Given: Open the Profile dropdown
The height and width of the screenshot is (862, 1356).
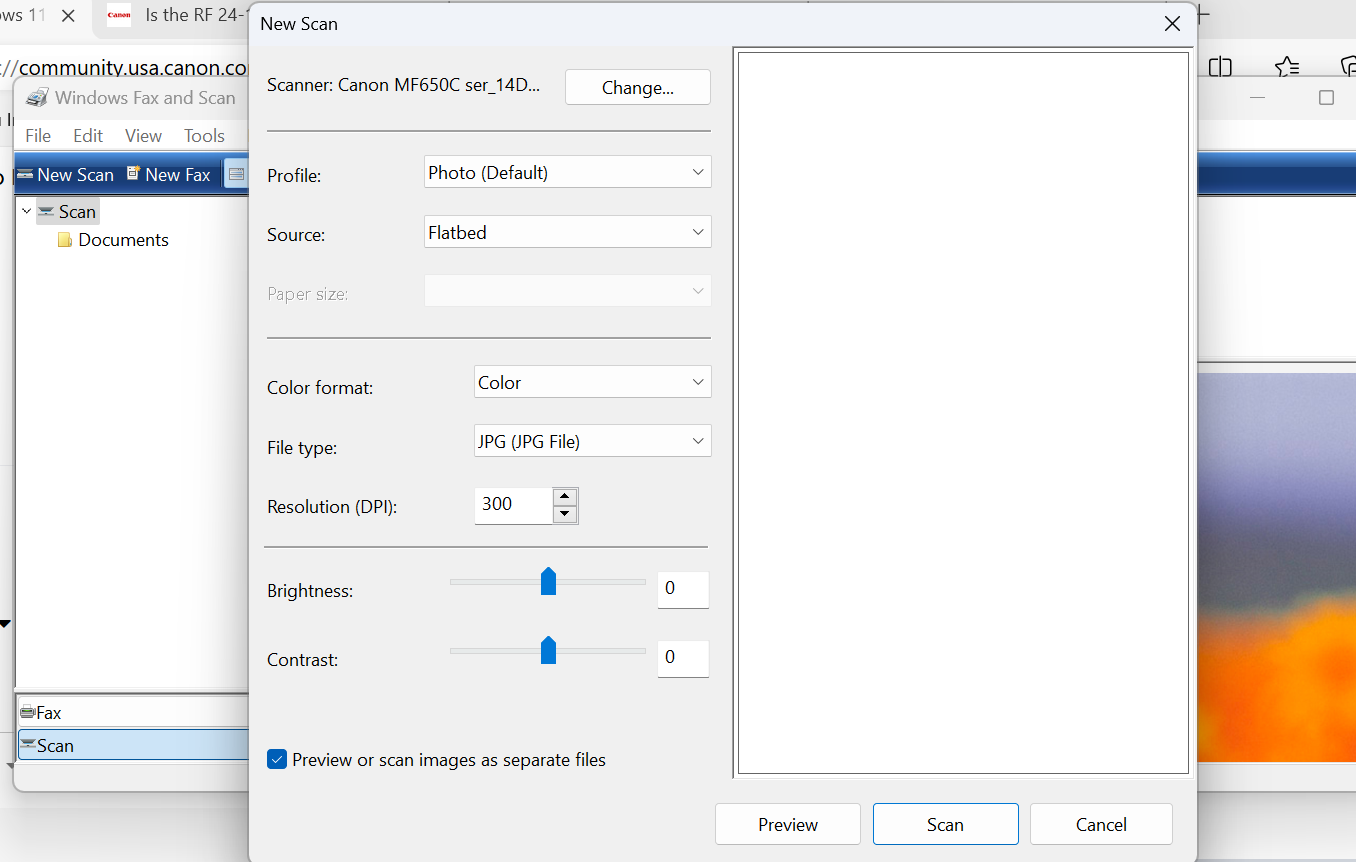Looking at the screenshot, I should coord(567,172).
